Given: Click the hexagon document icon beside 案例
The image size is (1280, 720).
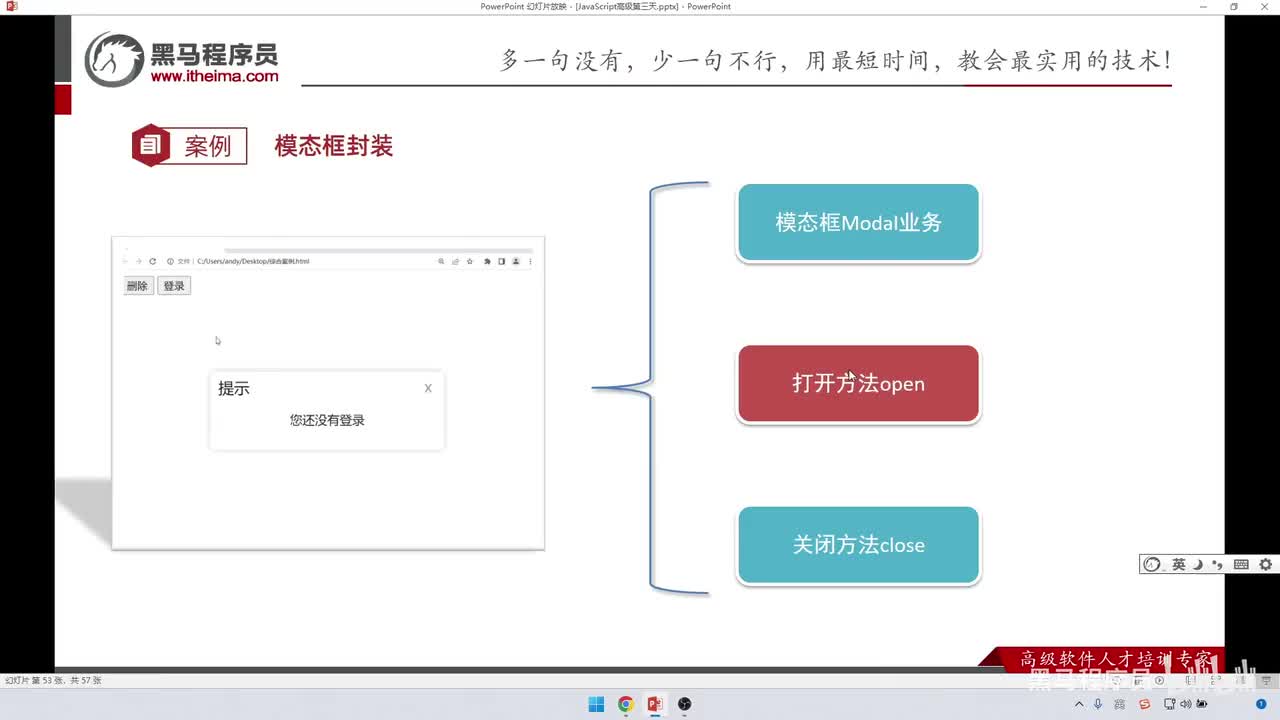Looking at the screenshot, I should [x=150, y=145].
